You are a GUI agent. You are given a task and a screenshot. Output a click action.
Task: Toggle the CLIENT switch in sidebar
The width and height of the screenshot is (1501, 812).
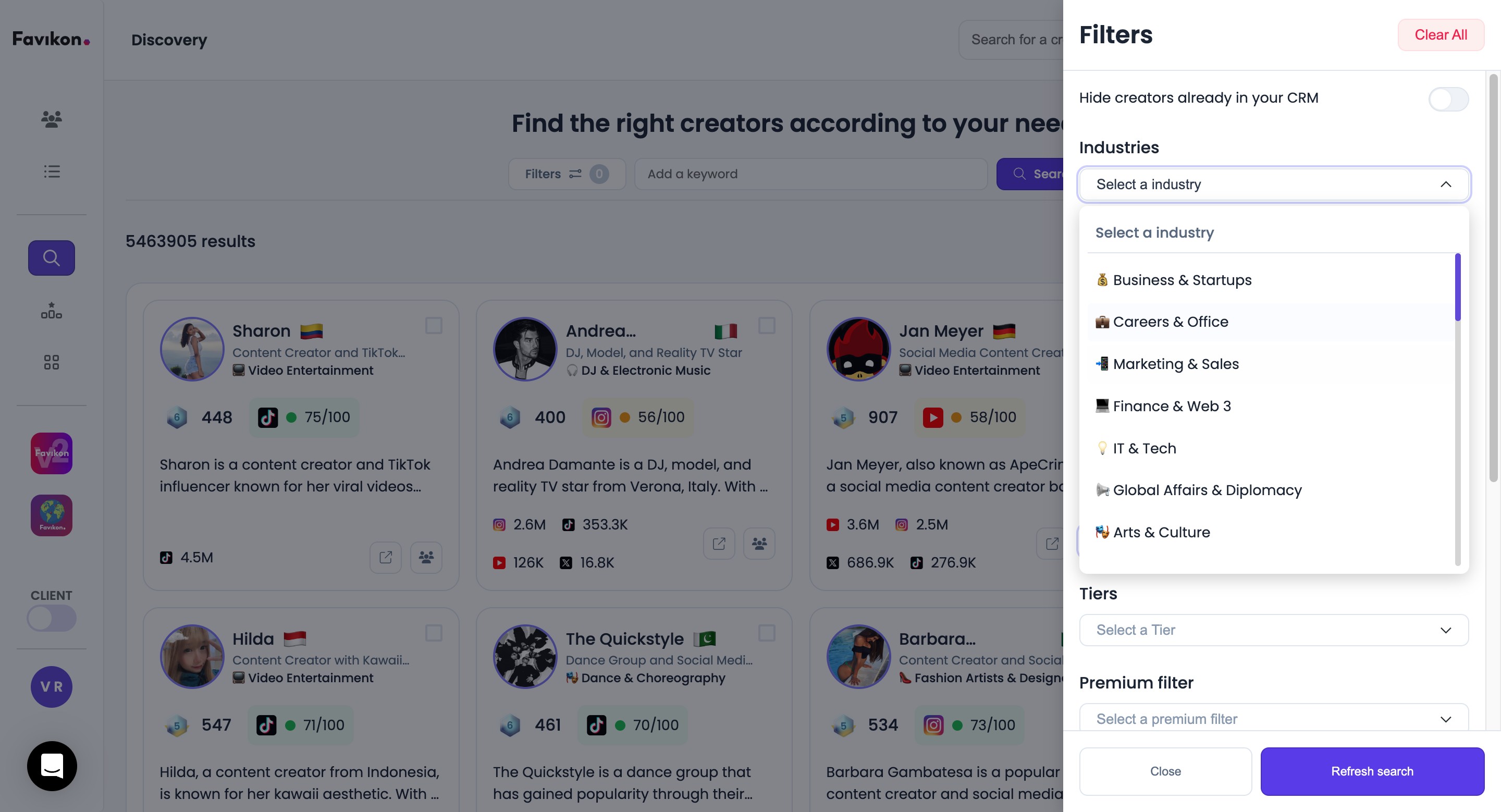pos(51,618)
